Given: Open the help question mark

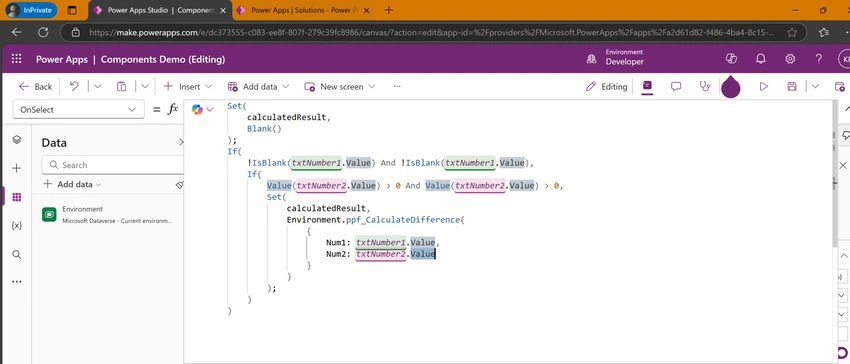Looking at the screenshot, I should point(819,59).
